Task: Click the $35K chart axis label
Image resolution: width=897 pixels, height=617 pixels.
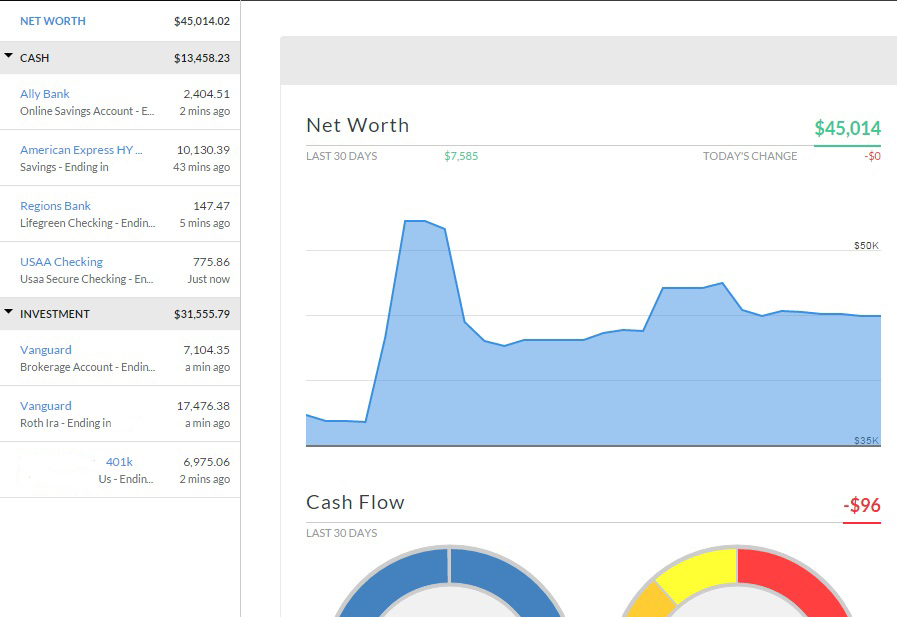Action: pos(866,440)
